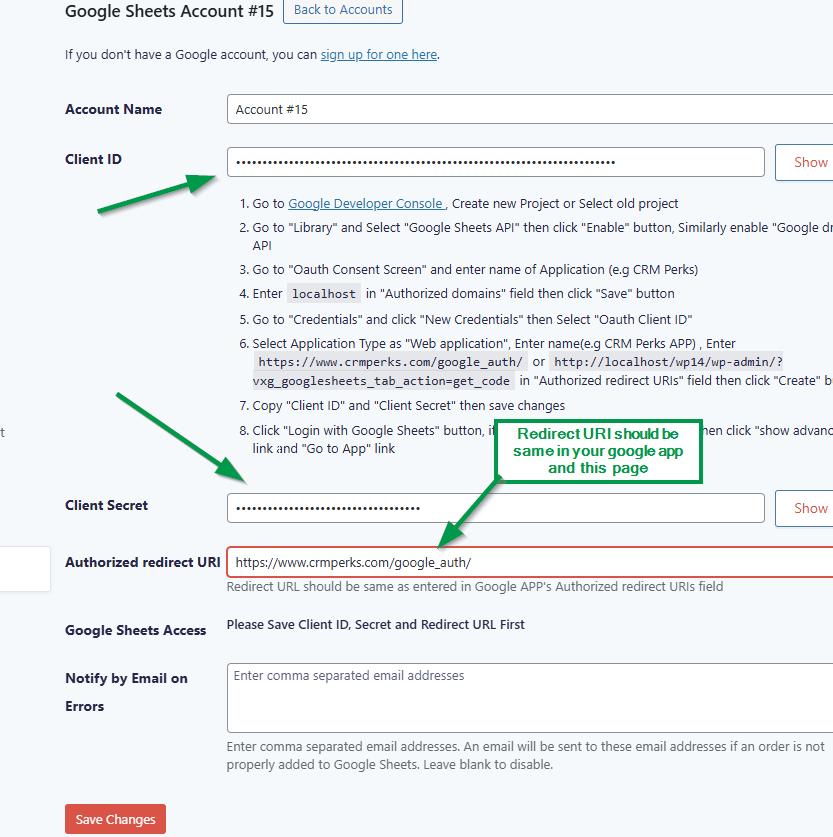Select the Client Secret field

(496, 508)
